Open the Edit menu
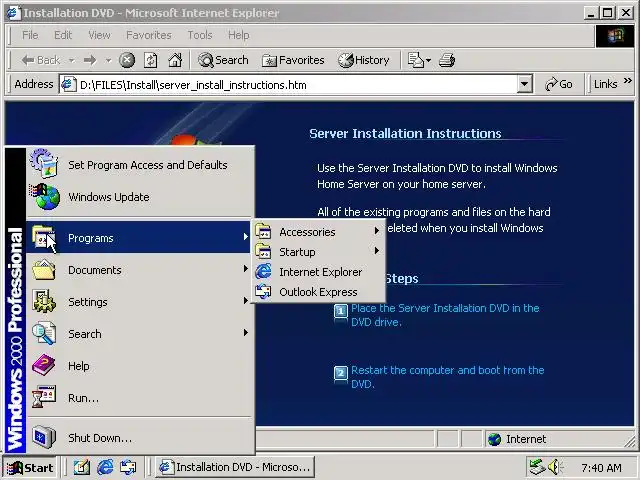 [x=63, y=36]
